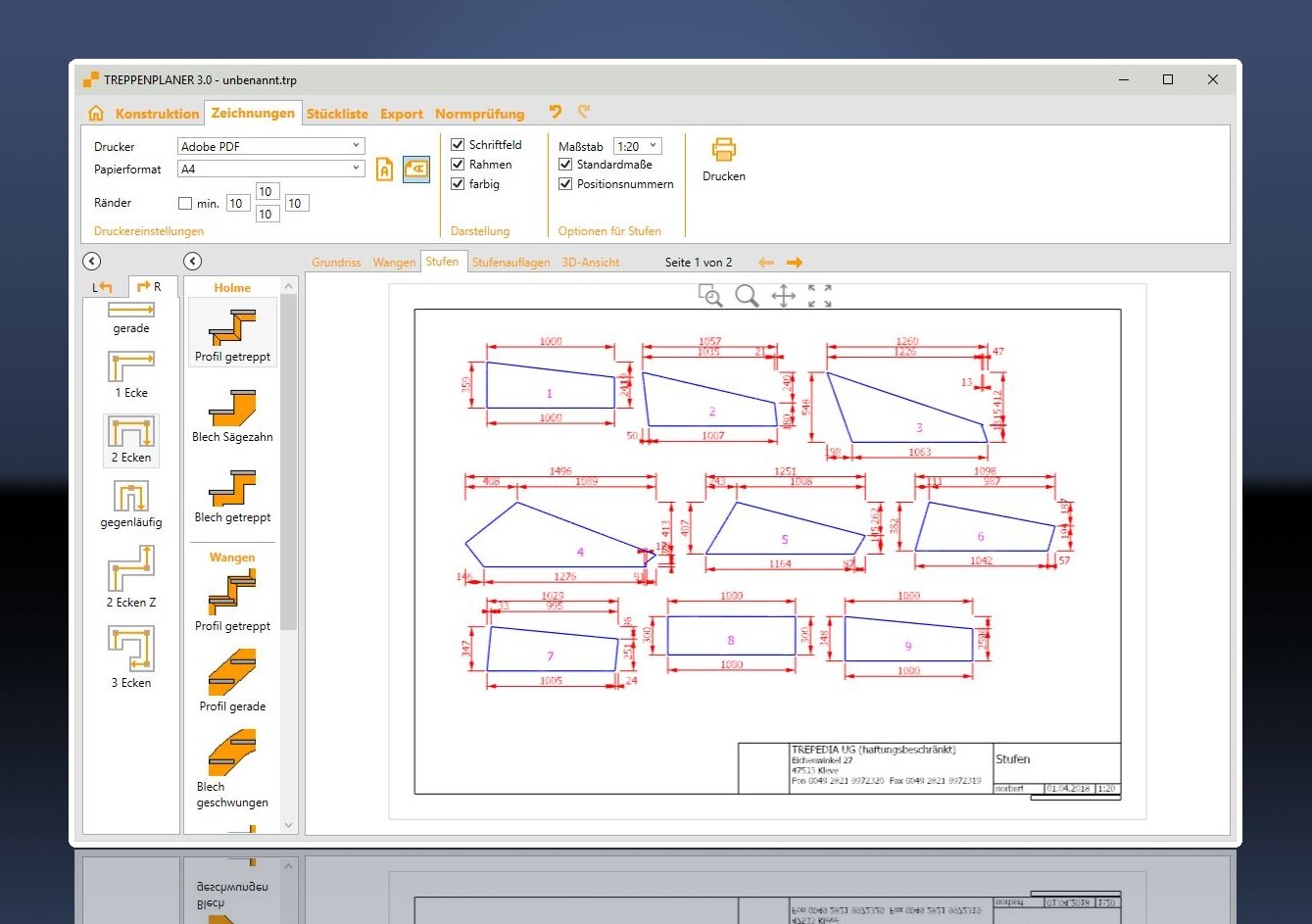
Task: Choose the 1 Ecke staircase shape
Action: 131,374
